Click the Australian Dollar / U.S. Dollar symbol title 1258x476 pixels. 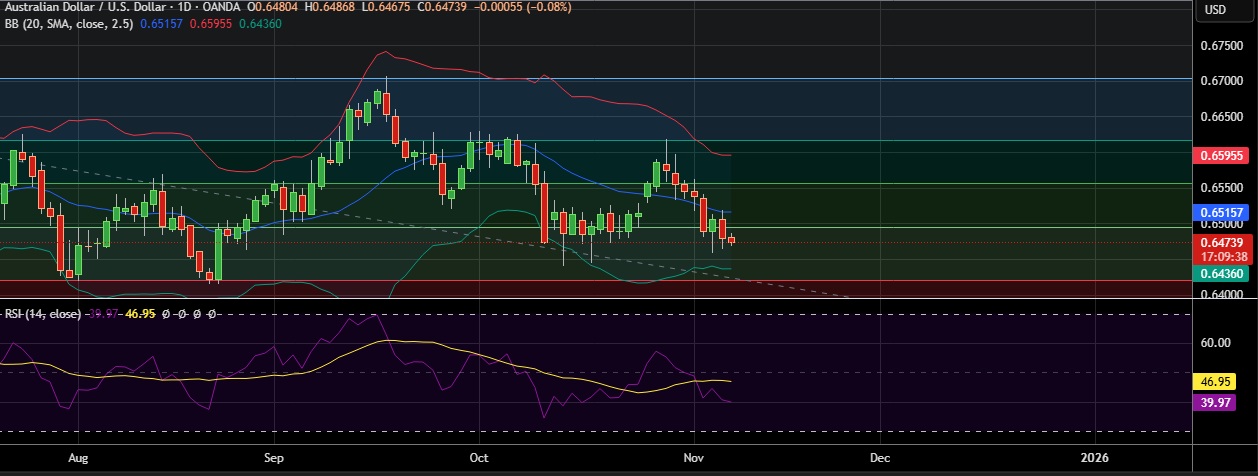point(83,9)
